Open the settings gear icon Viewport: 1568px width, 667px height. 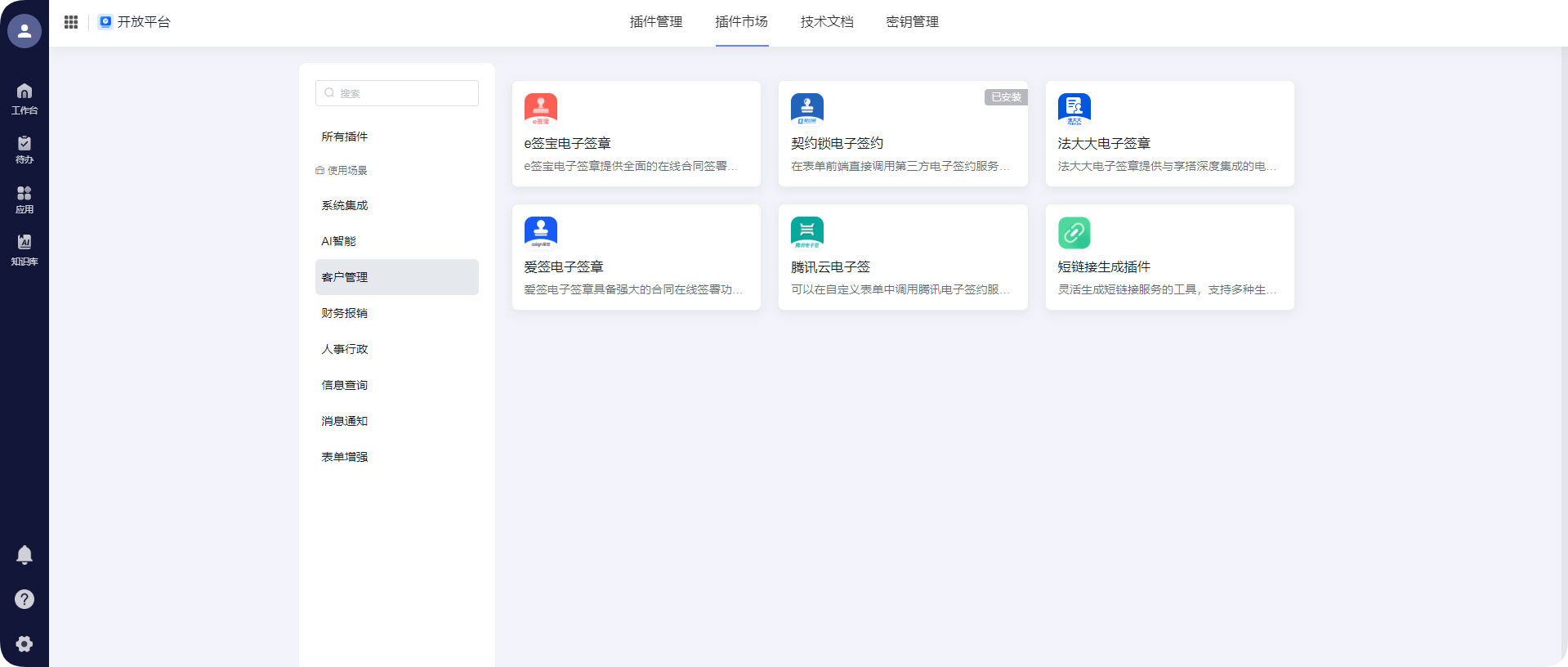pos(25,644)
